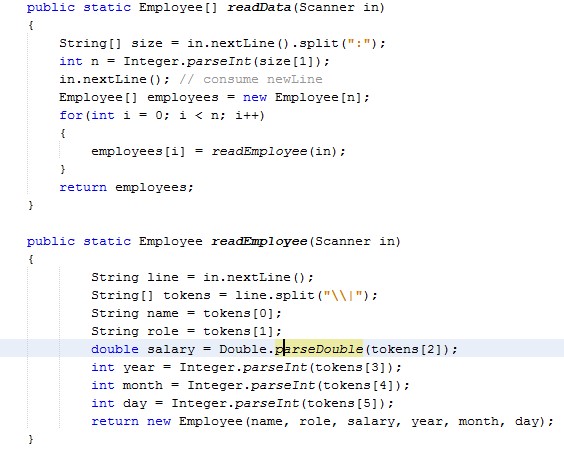
Task: Click the readData method name
Action: tap(259, 8)
